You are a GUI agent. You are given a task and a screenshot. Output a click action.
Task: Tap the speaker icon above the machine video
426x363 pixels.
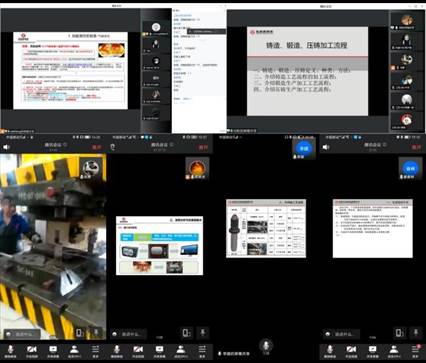pyautogui.click(x=6, y=147)
